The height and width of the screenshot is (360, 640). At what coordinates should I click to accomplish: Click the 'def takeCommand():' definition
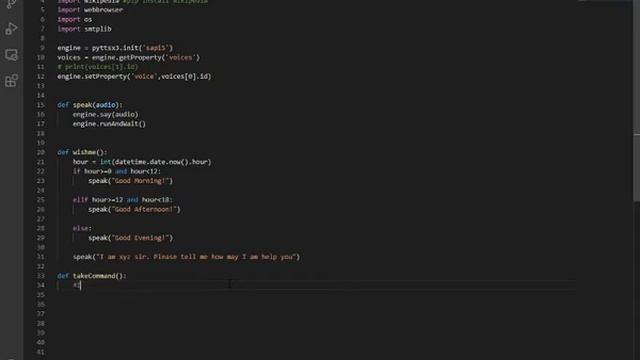92,276
